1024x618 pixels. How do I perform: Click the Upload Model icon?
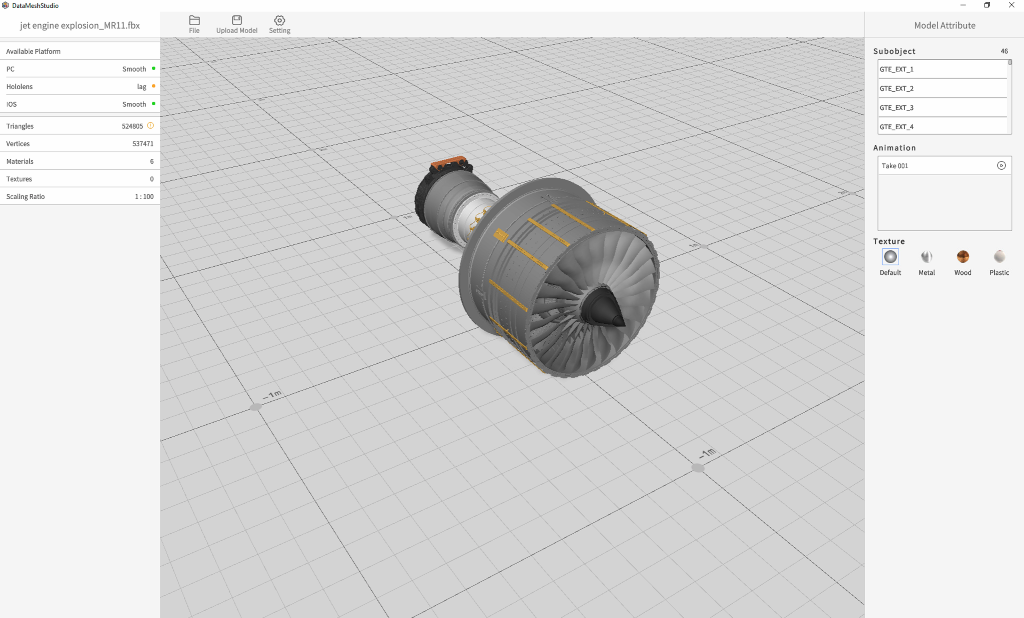pos(237,21)
